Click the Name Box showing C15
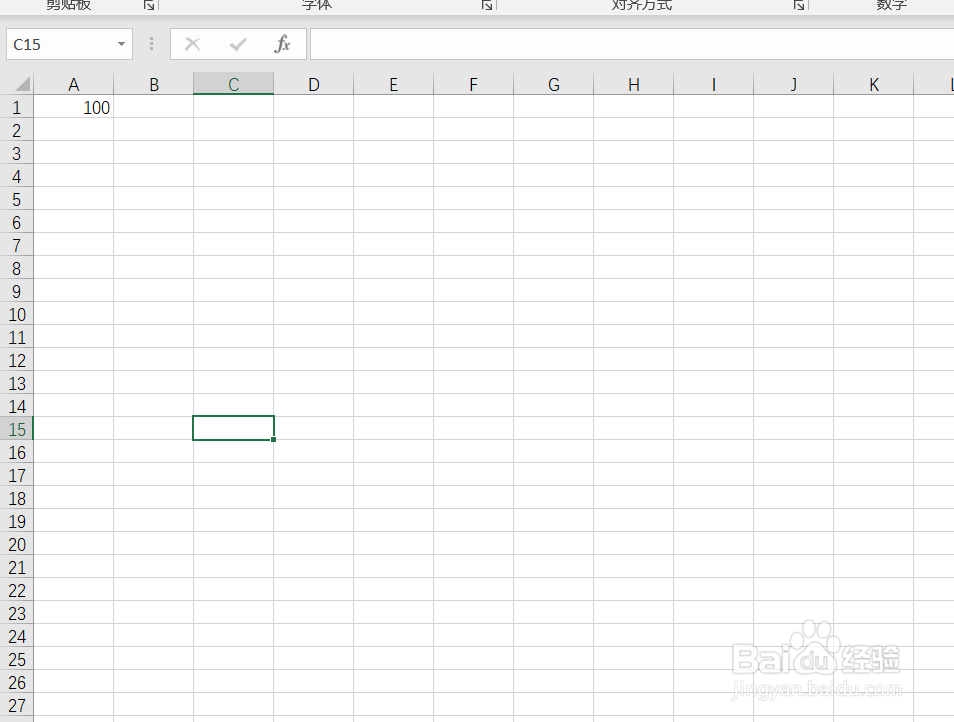 (69, 44)
